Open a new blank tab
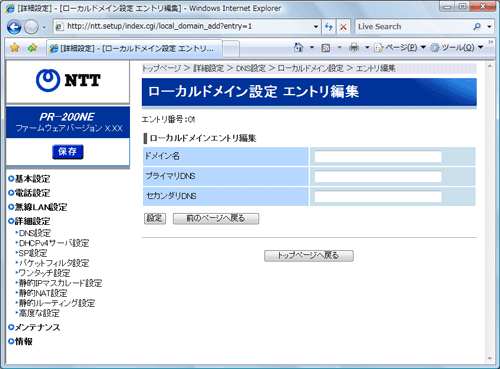 (231, 49)
